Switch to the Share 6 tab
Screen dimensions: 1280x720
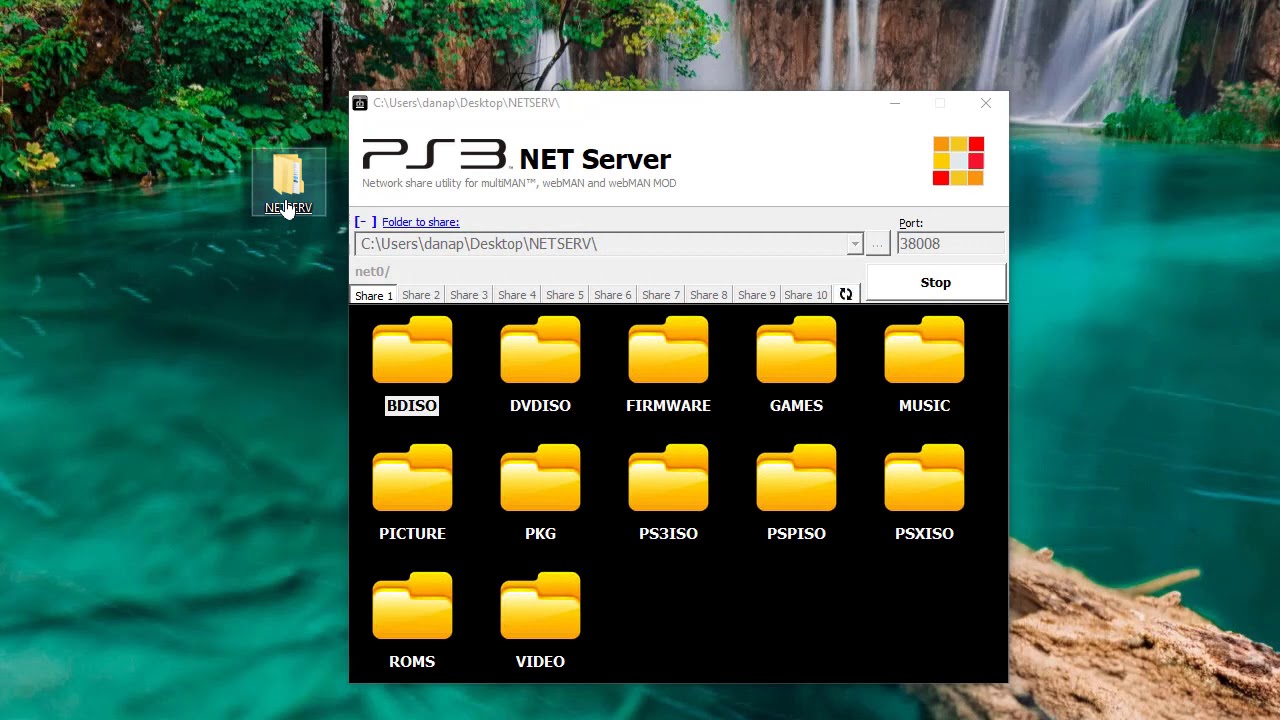613,295
